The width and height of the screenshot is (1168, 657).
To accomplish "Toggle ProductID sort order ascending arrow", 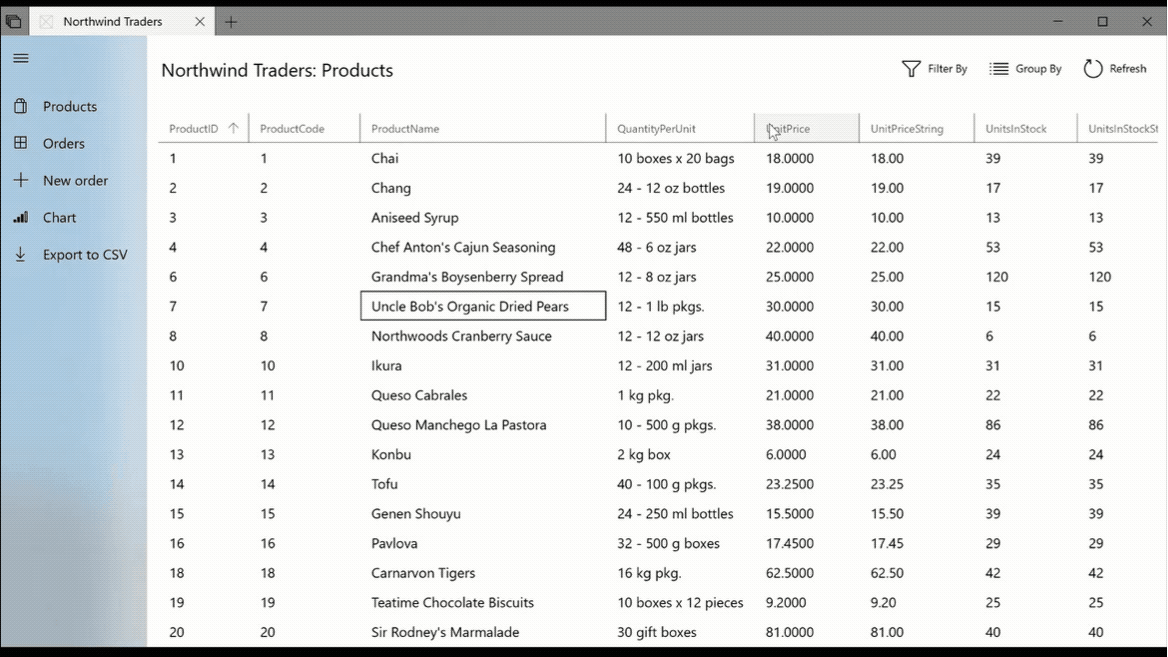I will pyautogui.click(x=235, y=127).
